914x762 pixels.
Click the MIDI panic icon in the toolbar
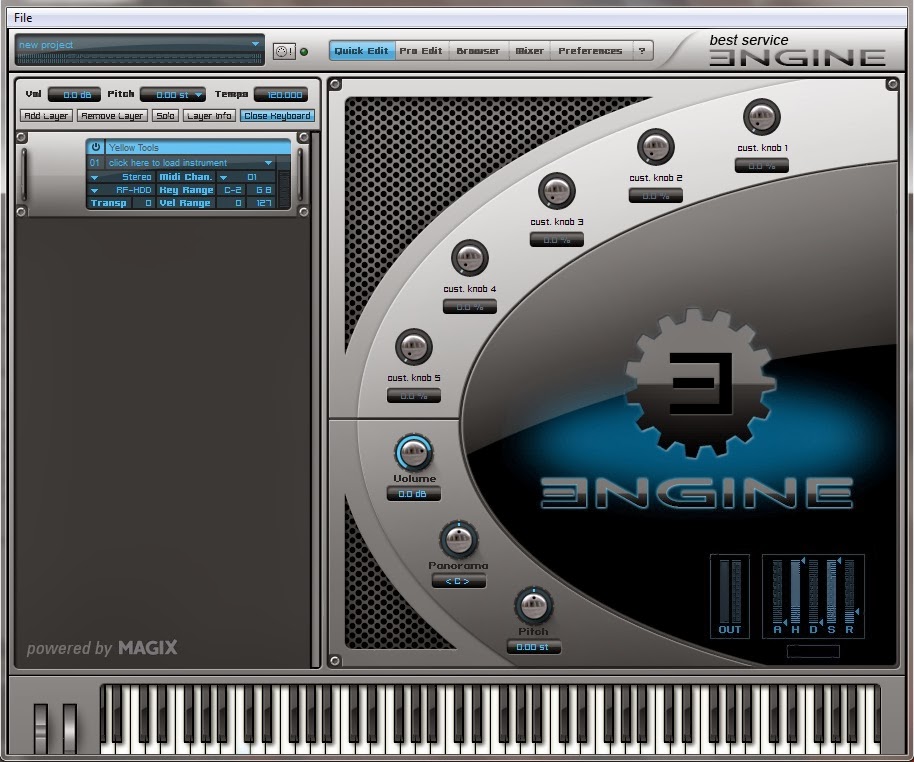pos(283,49)
